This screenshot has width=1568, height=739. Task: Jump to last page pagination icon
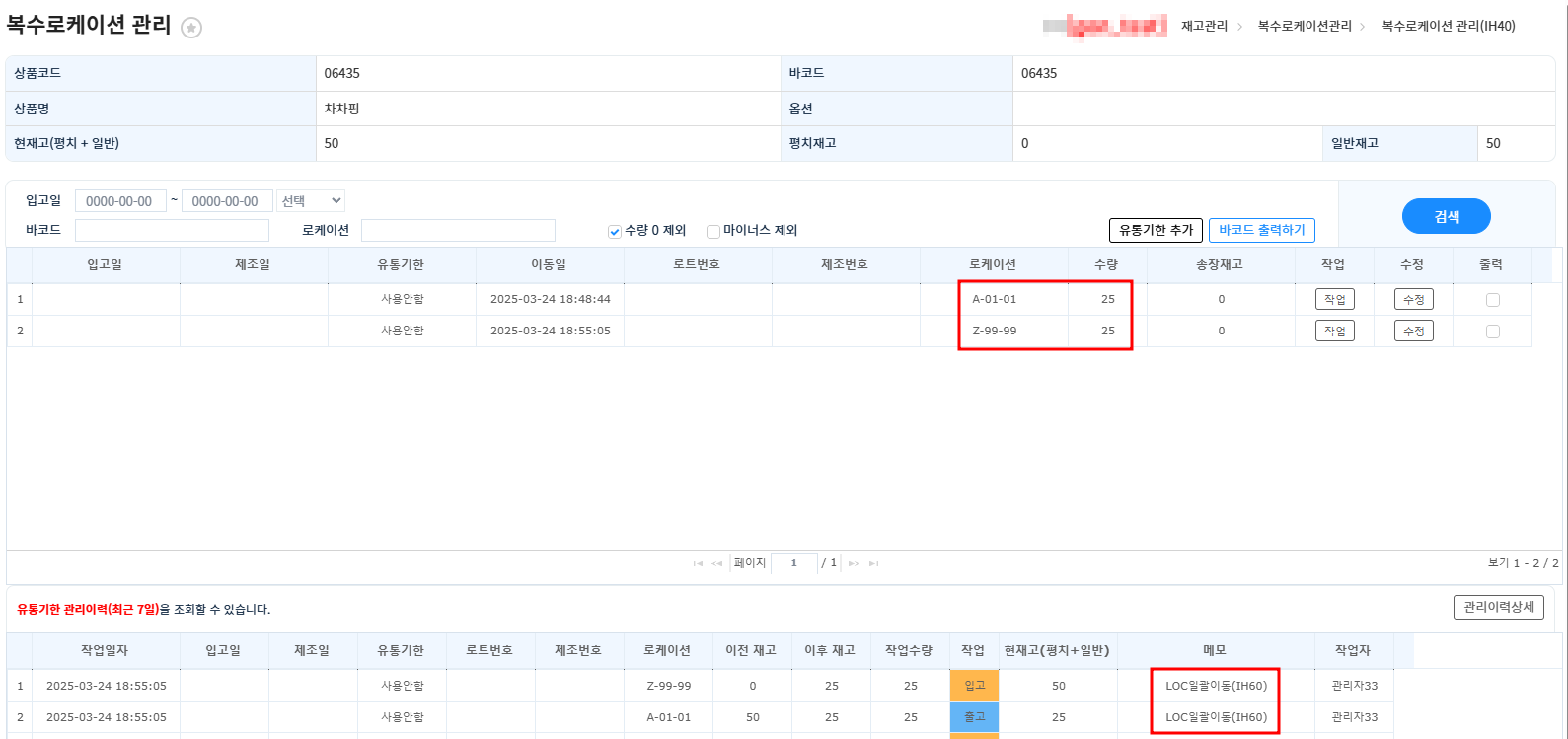[873, 563]
